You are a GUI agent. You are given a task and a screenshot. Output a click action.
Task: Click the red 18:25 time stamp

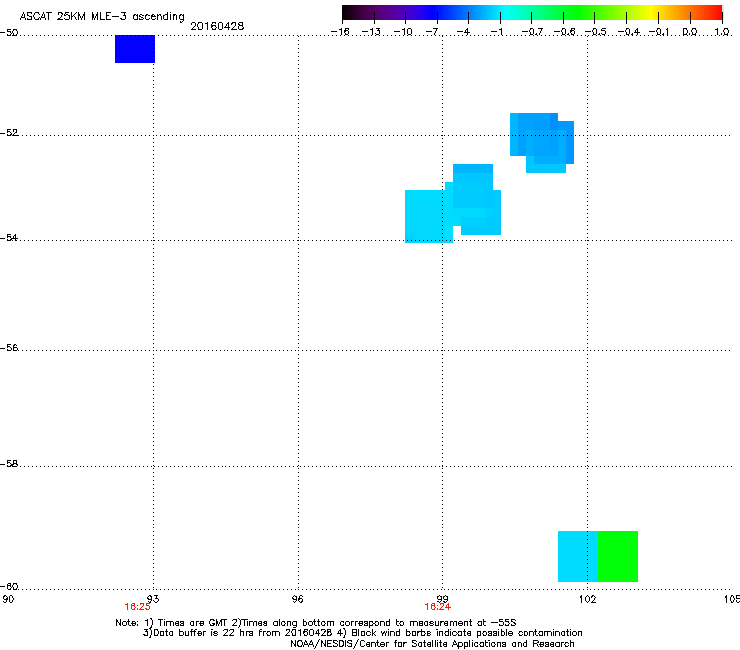coord(137,607)
